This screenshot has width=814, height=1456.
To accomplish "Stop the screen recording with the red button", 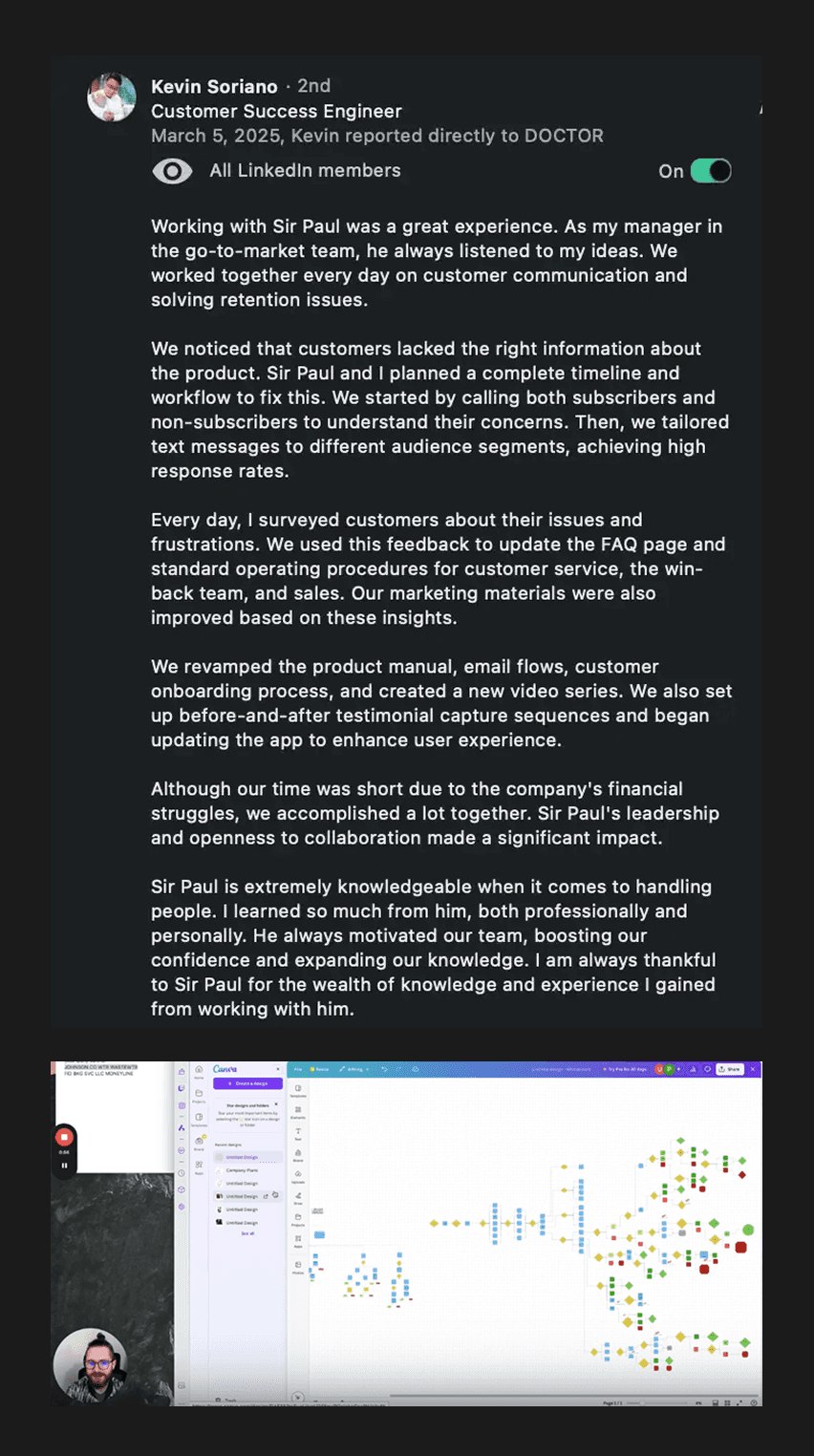I will coord(64,1137).
